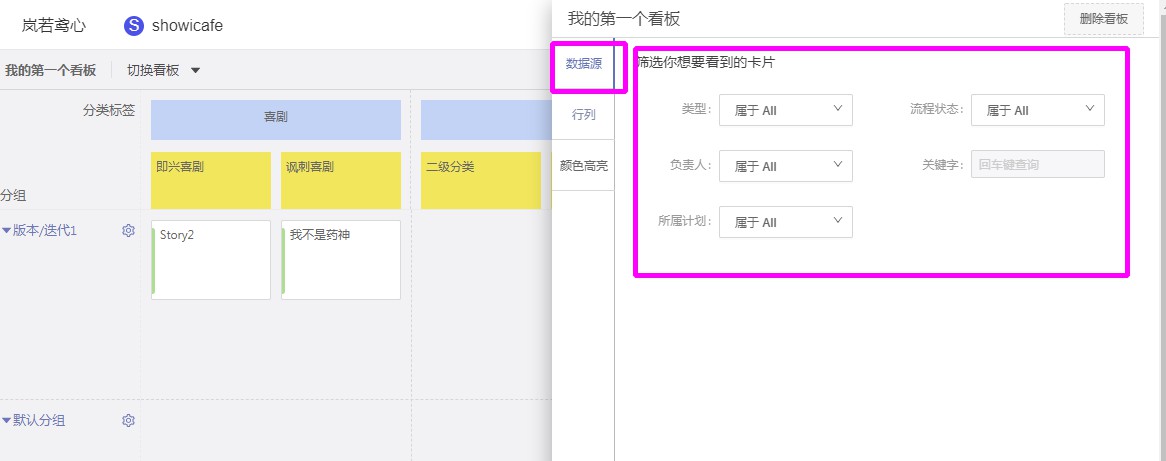Open settings gear for 版本/迭代1 group
1166x461 pixels.
[x=128, y=230]
